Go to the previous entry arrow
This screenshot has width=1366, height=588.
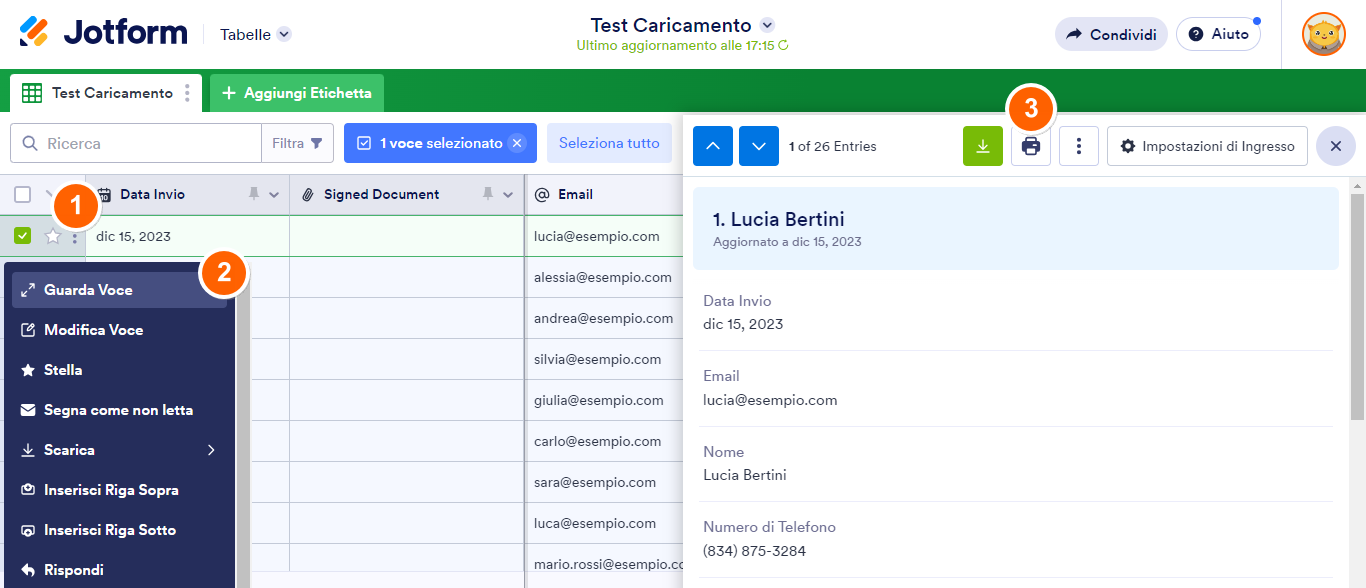click(713, 146)
